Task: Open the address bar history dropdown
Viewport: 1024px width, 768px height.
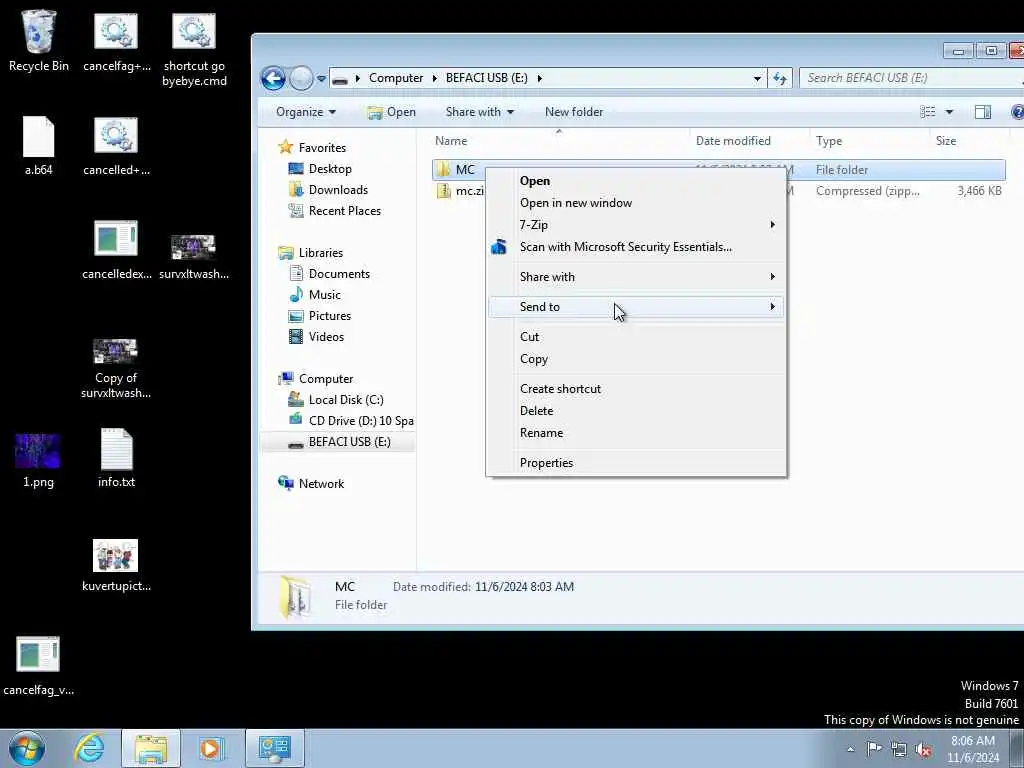Action: (x=757, y=78)
